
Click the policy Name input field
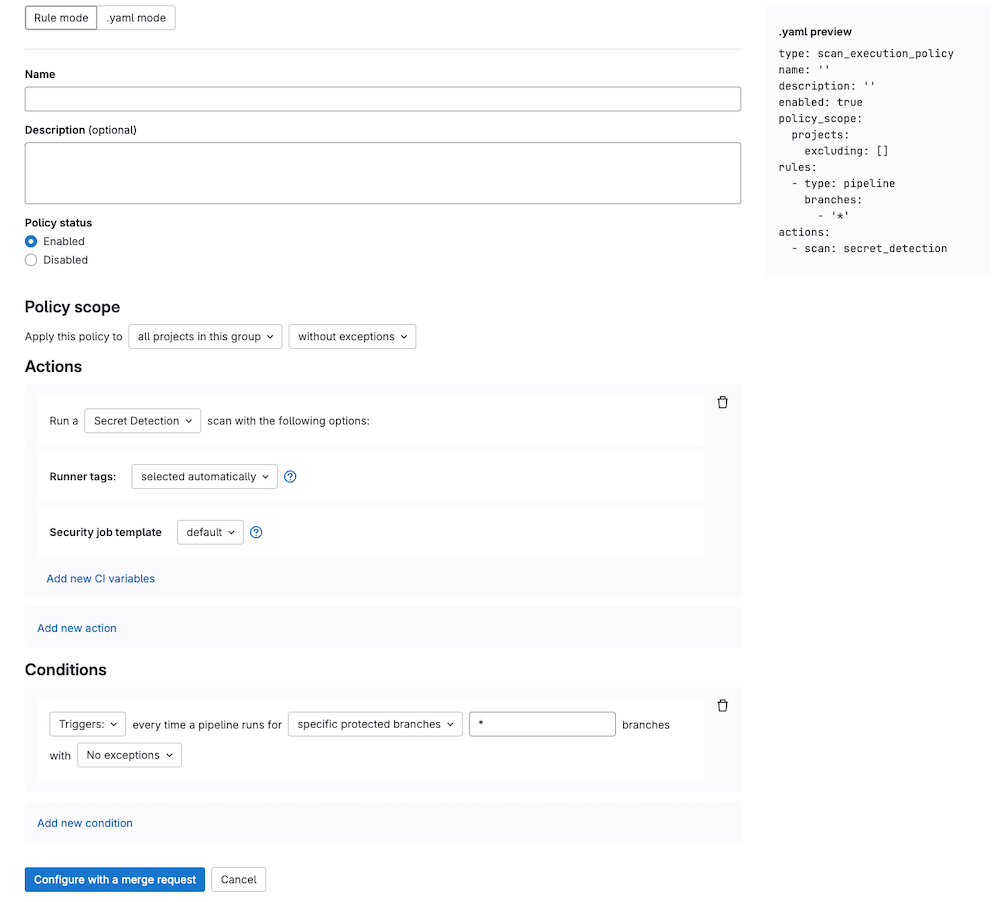(x=383, y=98)
